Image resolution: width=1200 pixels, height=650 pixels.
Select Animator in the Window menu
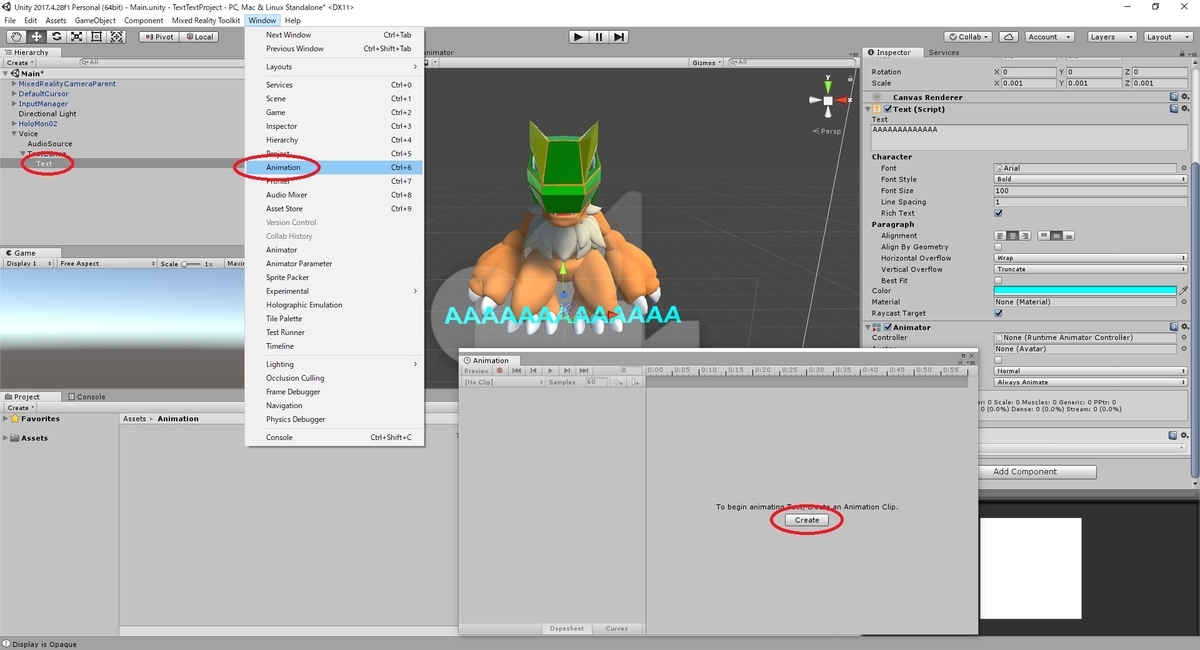point(334,250)
